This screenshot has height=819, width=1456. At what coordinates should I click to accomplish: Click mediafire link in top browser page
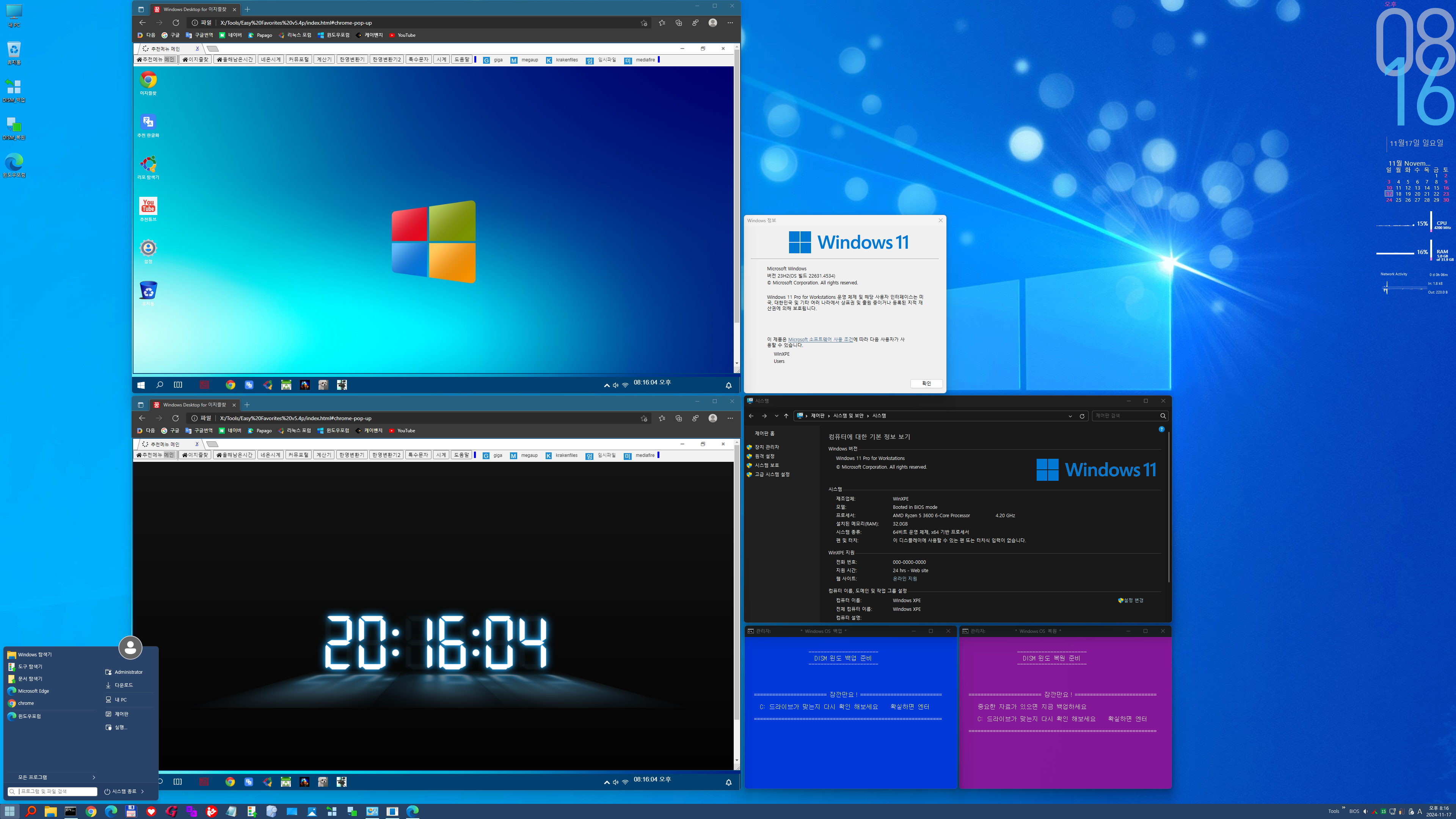pos(640,60)
